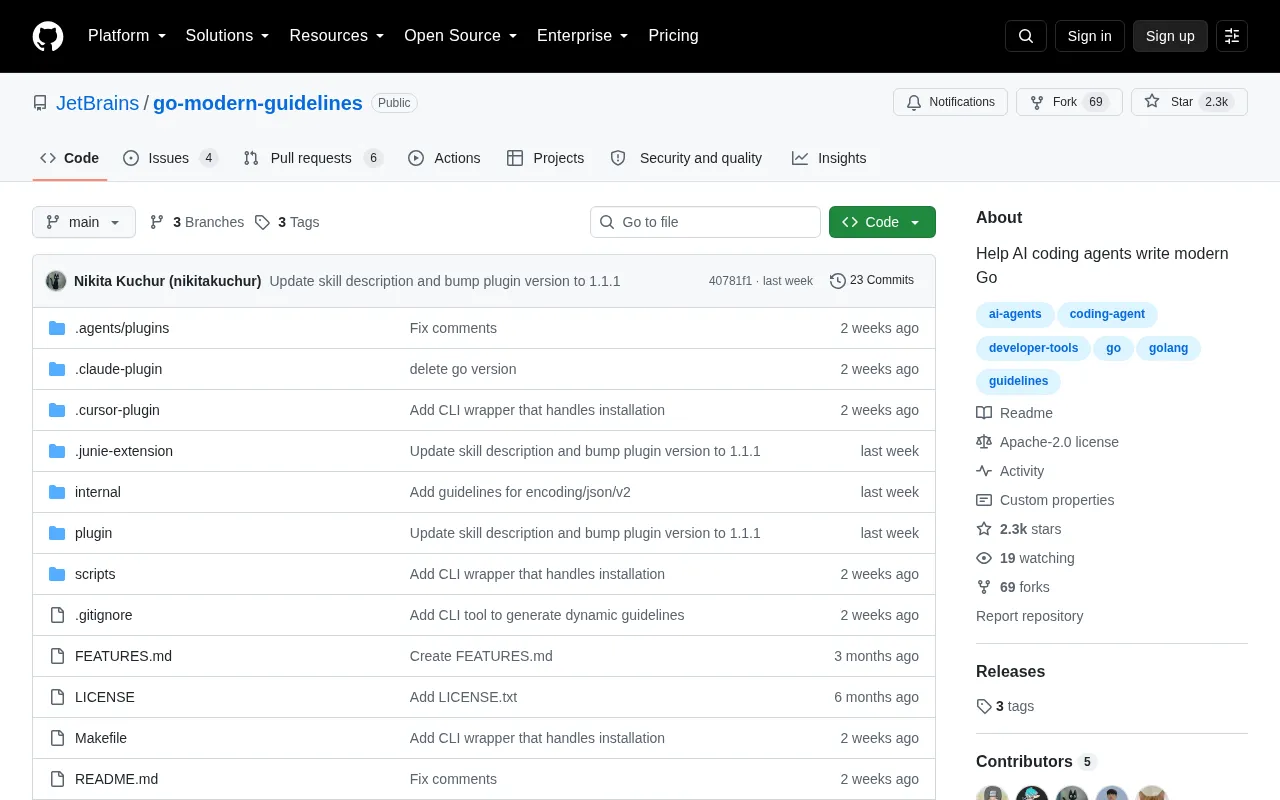Open the JetBrains owner link

pos(97,103)
